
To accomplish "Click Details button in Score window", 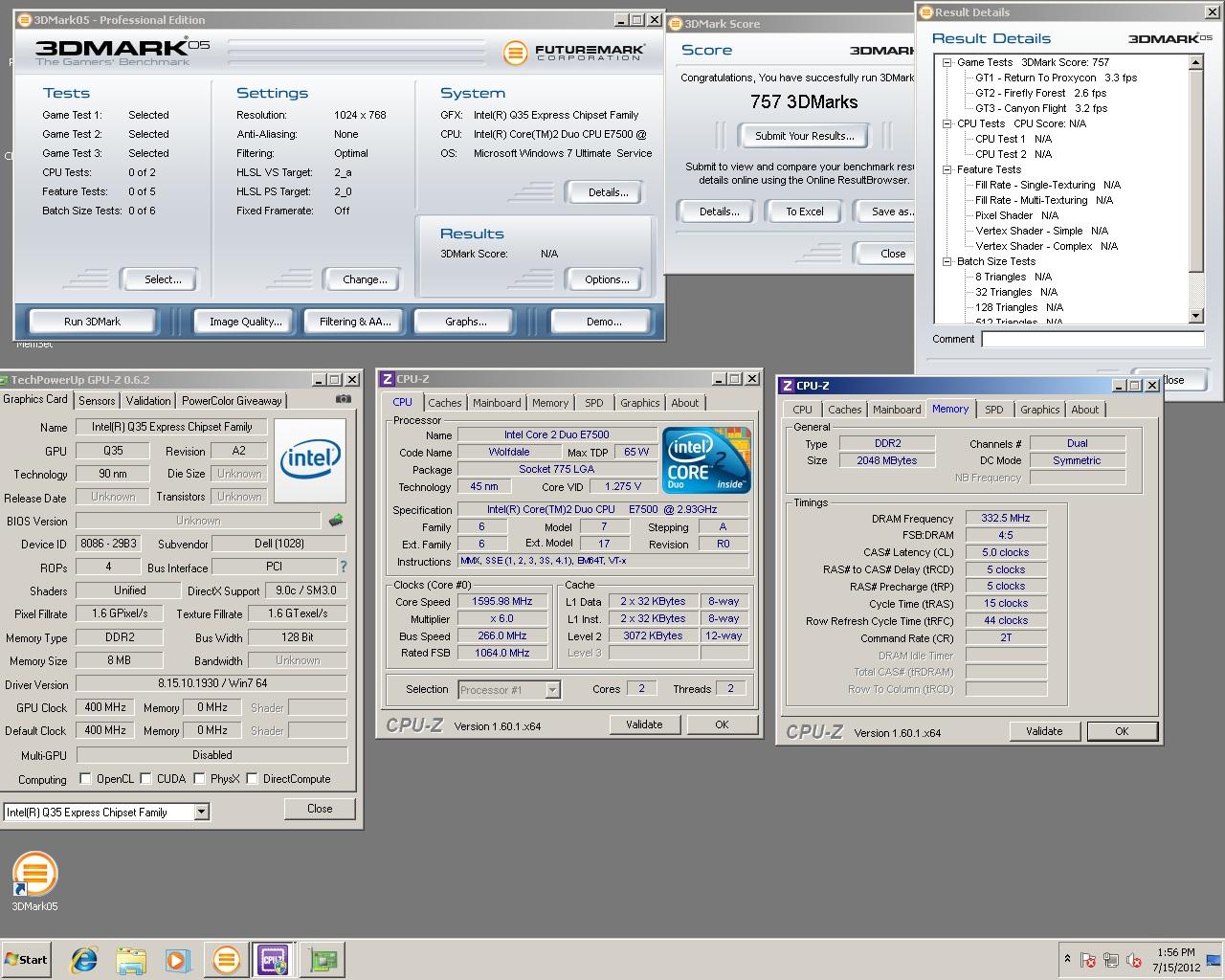I will (x=719, y=212).
